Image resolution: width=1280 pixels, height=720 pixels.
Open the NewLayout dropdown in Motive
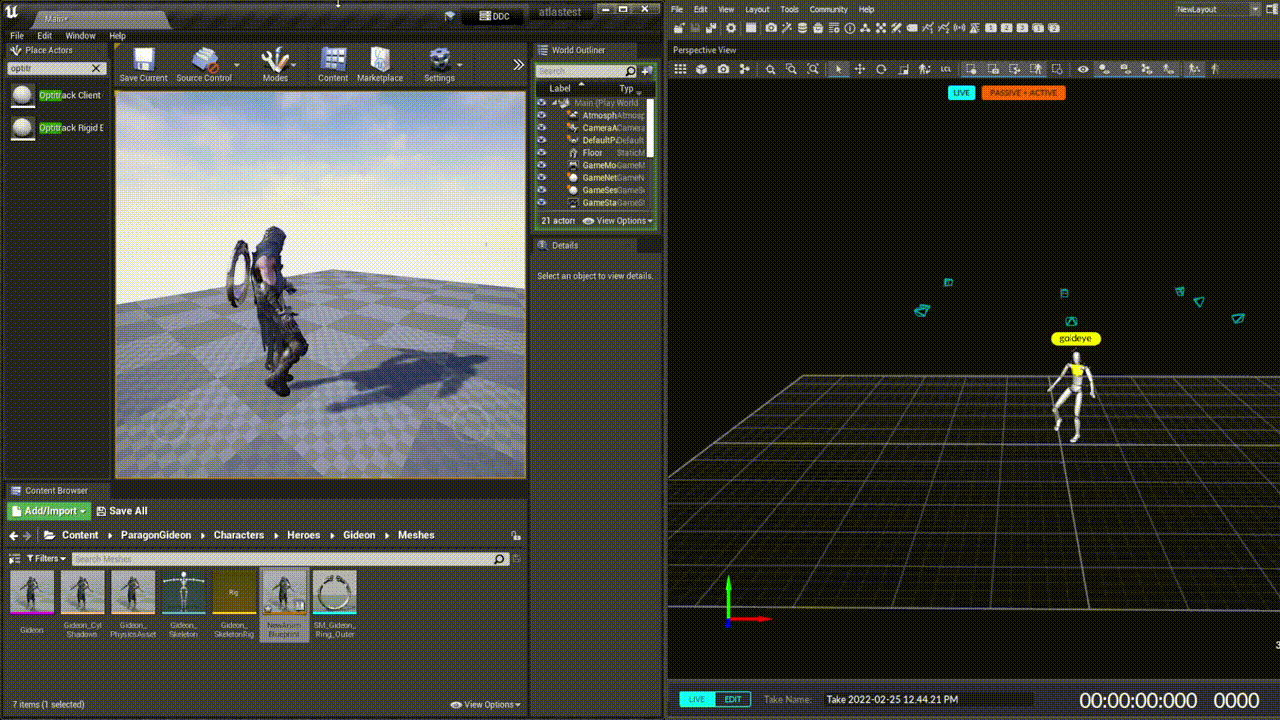tap(1217, 9)
